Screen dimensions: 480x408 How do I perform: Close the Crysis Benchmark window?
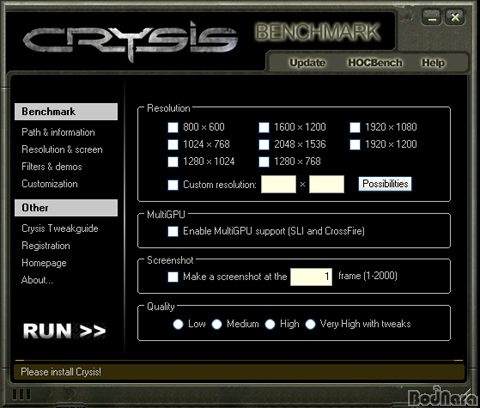(x=455, y=17)
